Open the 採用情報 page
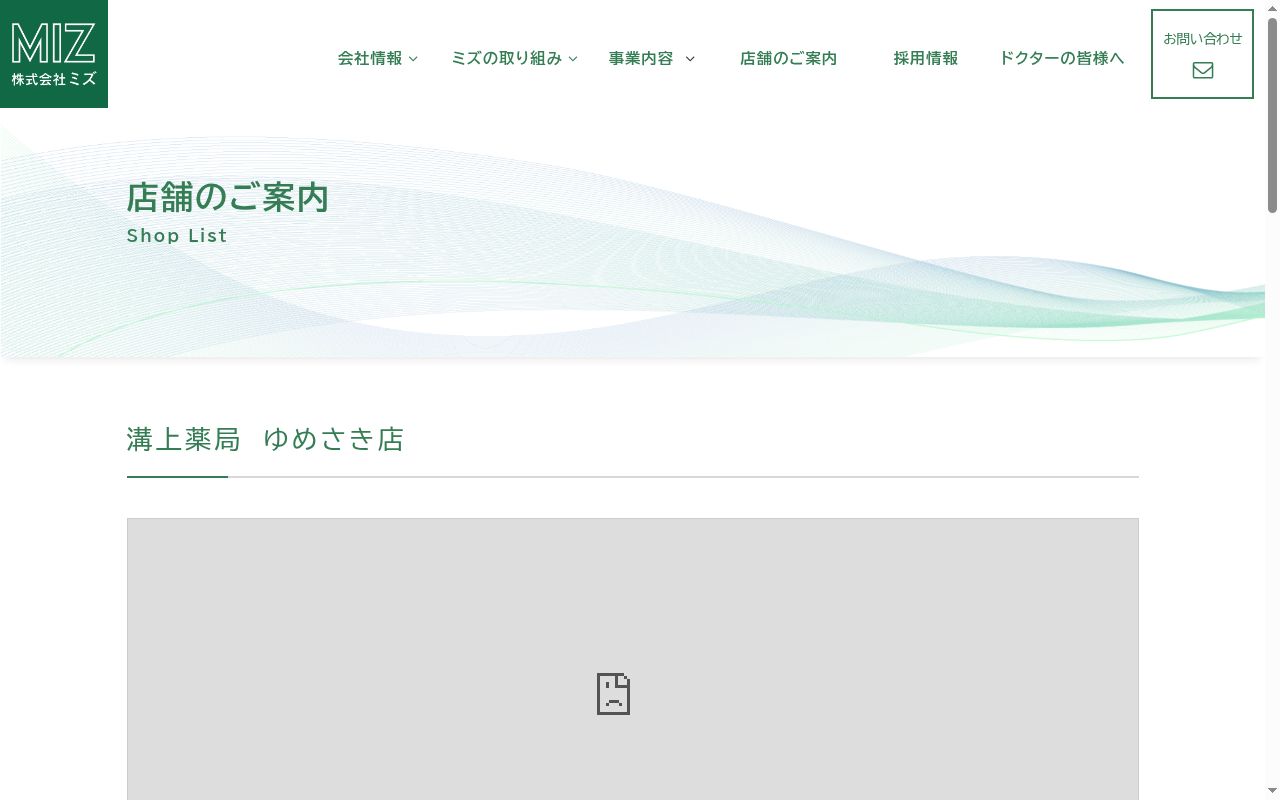The width and height of the screenshot is (1280, 800). pos(926,58)
